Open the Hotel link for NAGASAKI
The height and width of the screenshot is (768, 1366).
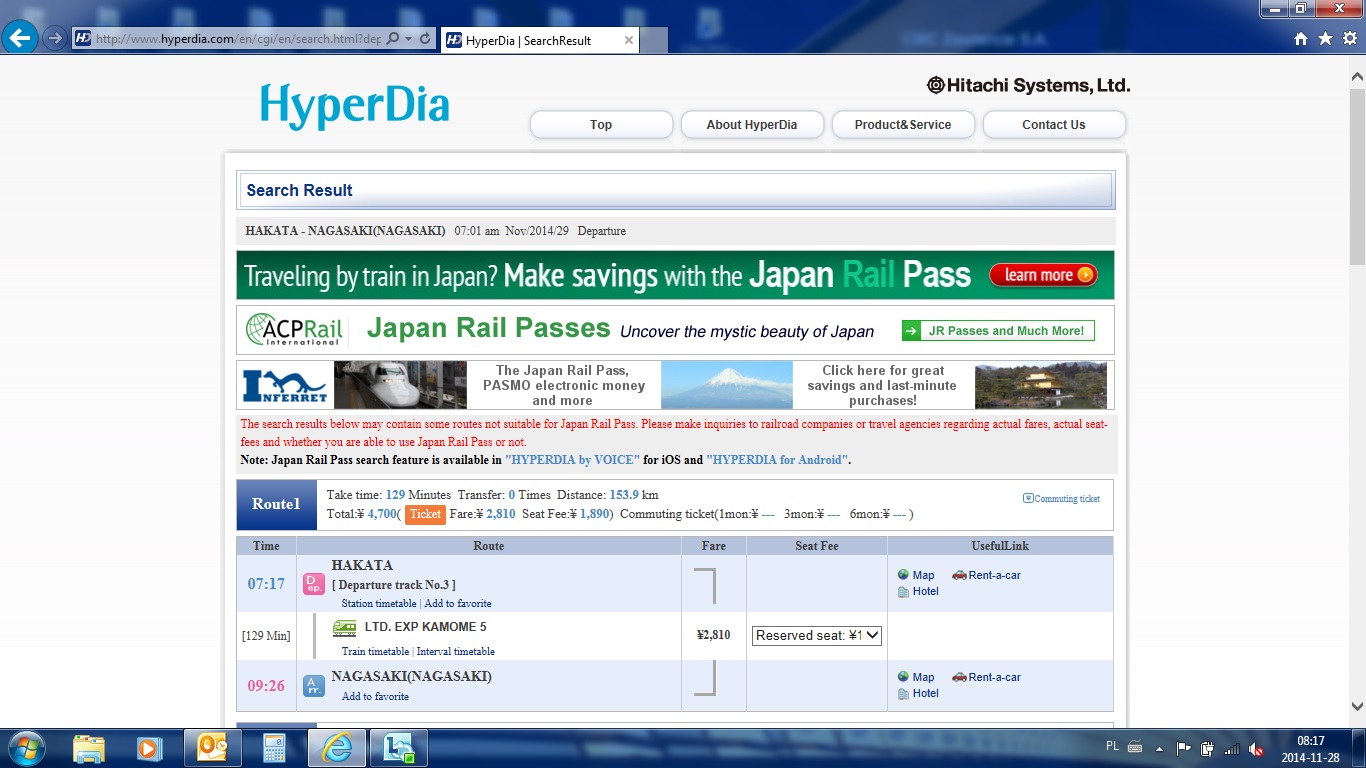point(918,694)
